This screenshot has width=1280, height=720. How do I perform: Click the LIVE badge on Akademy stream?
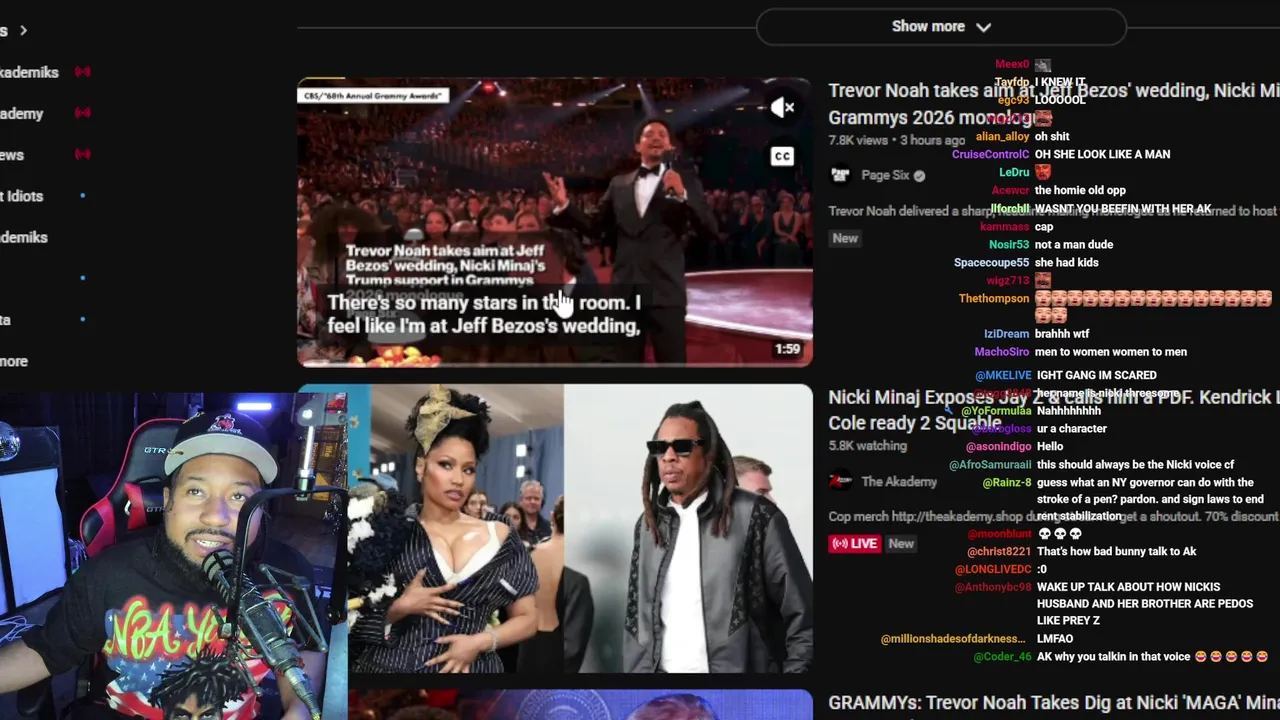coord(854,544)
